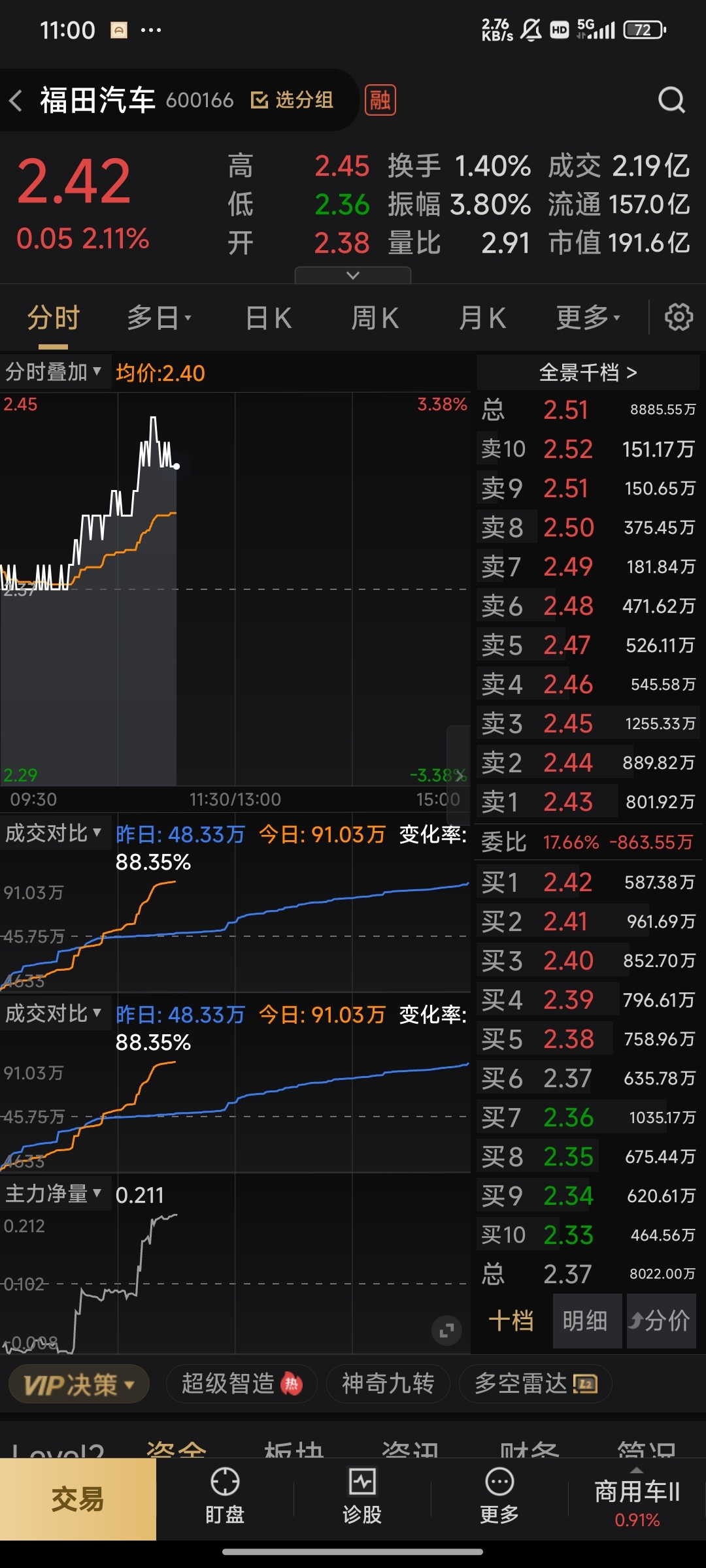Screen dimensions: 706x1568
Task: Switch to 分价 tab
Action: coord(661,1320)
